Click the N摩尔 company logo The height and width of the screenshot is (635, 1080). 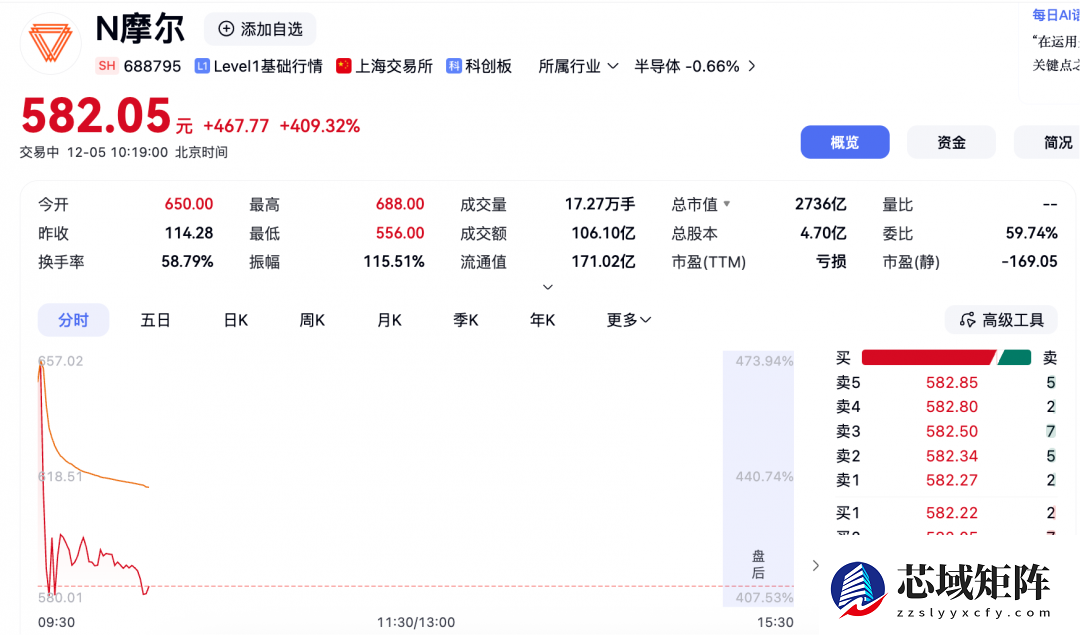pos(50,42)
